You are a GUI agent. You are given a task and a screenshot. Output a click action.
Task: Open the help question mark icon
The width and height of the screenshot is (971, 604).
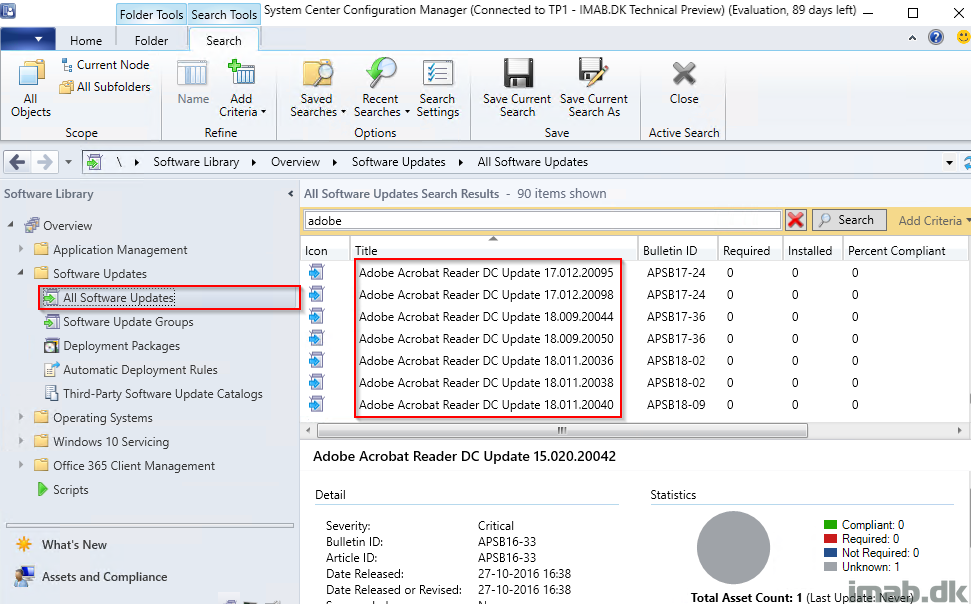pyautogui.click(x=936, y=37)
